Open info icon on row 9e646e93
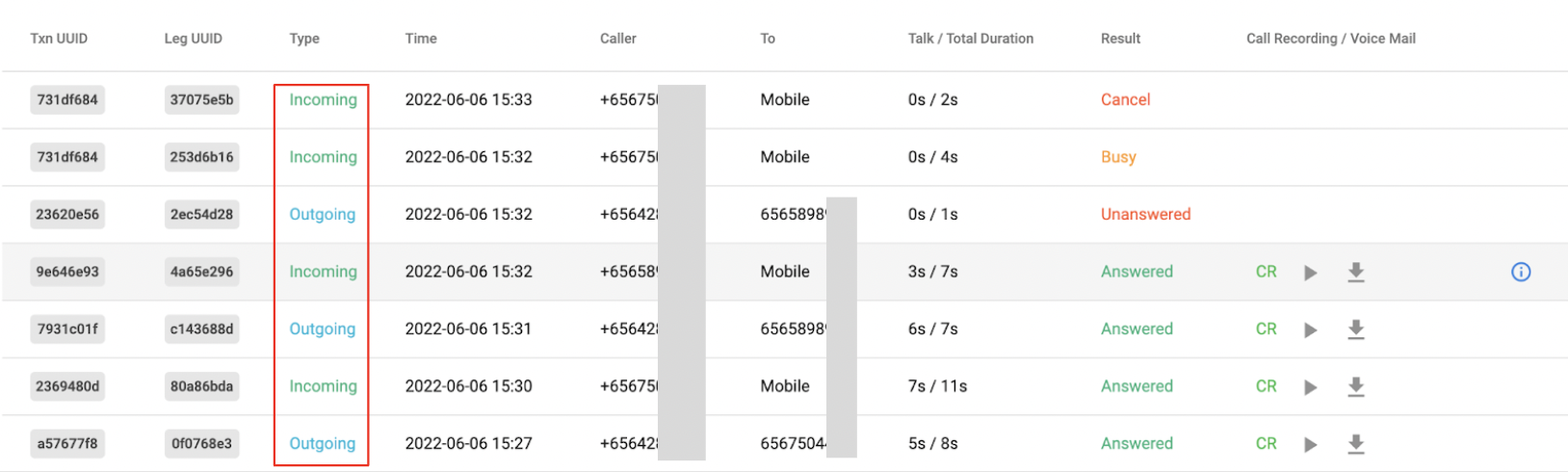 [1521, 272]
